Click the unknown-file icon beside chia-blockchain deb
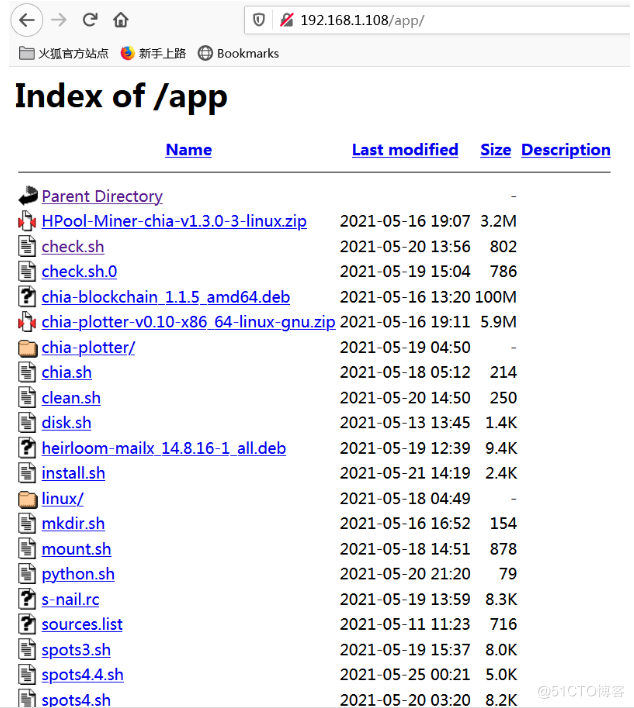 (27, 296)
